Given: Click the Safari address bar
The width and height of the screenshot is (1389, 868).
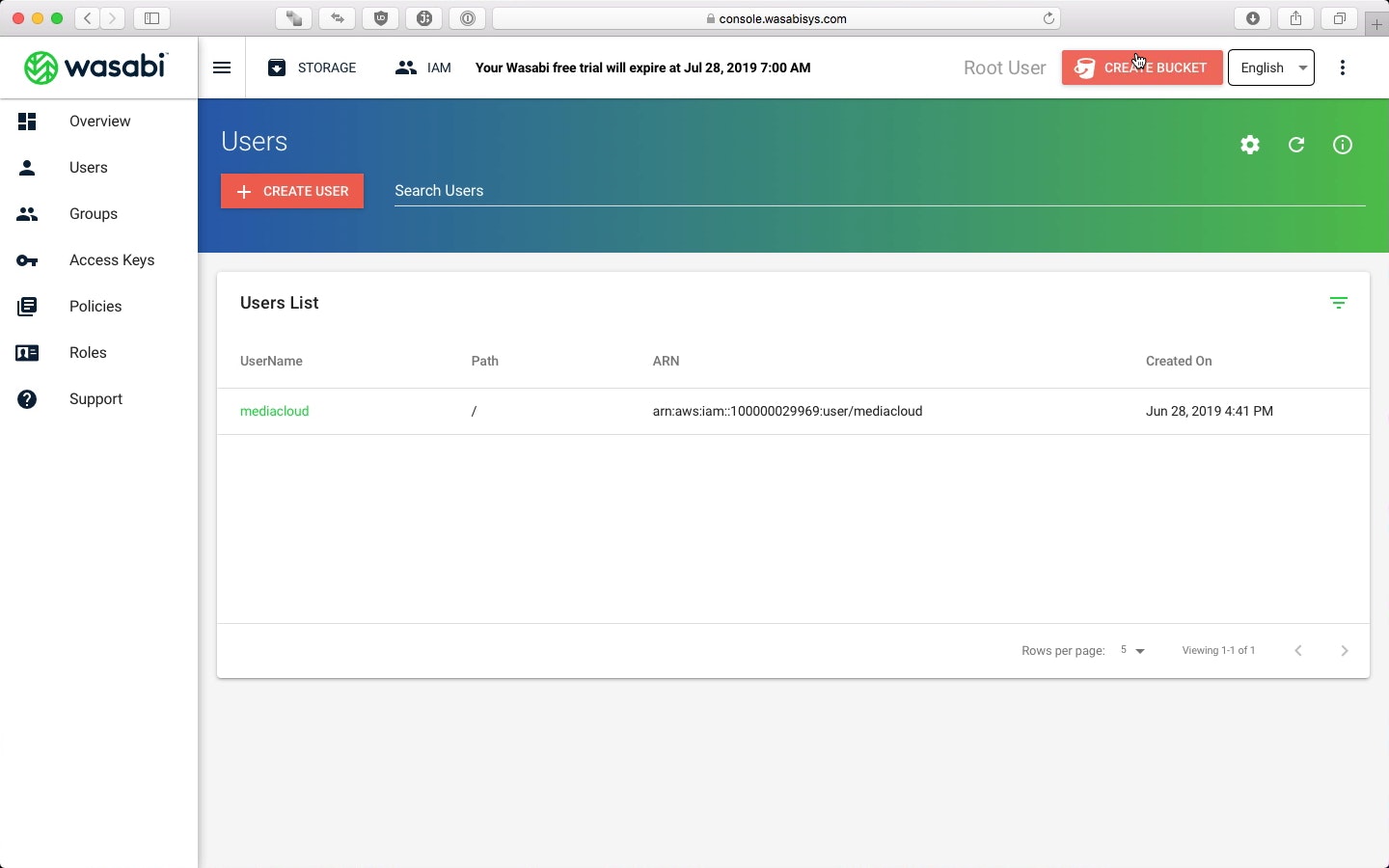Looking at the screenshot, I should coord(776,18).
